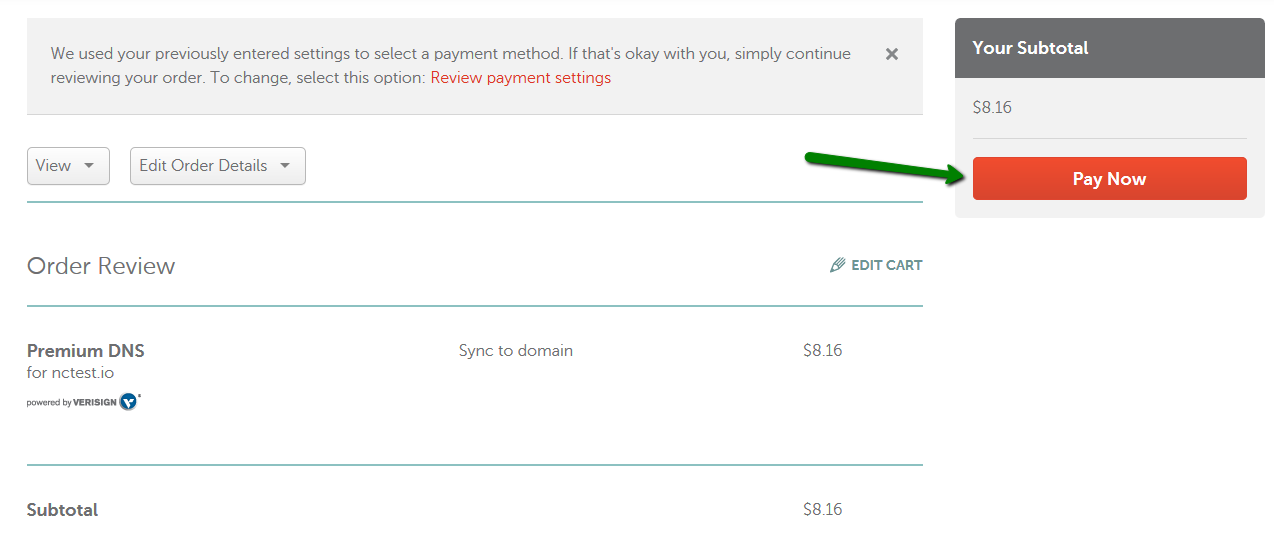Click the arrow on the View button

(x=89, y=166)
